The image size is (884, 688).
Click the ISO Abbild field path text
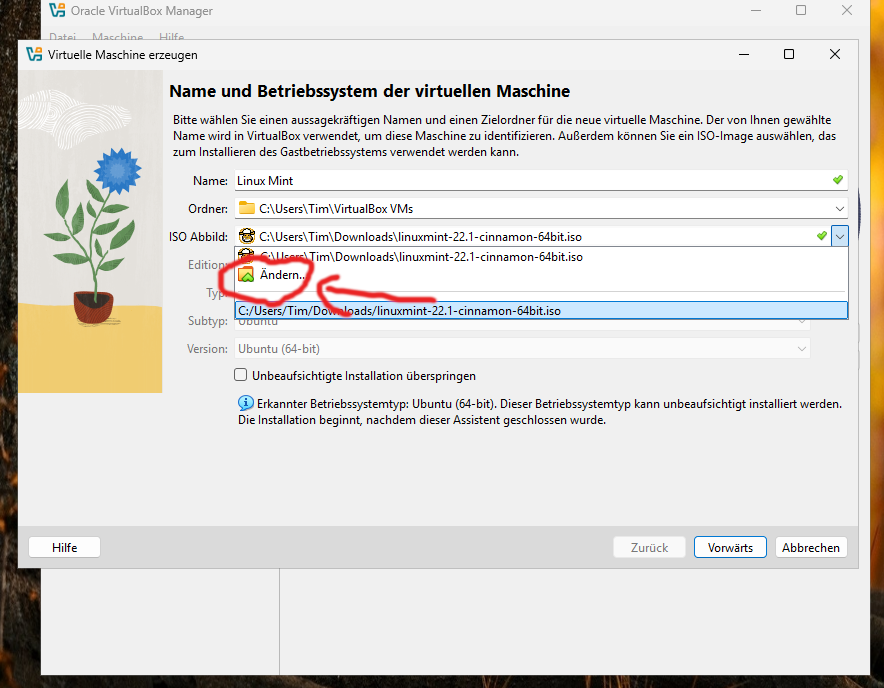pyautogui.click(x=420, y=237)
